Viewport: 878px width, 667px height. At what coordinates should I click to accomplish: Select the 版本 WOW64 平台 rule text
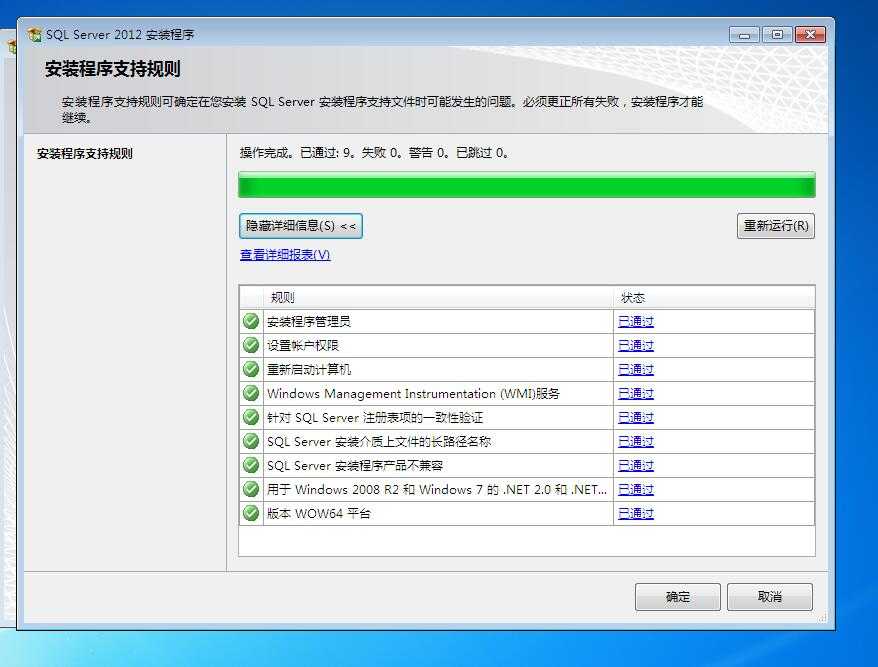point(319,513)
